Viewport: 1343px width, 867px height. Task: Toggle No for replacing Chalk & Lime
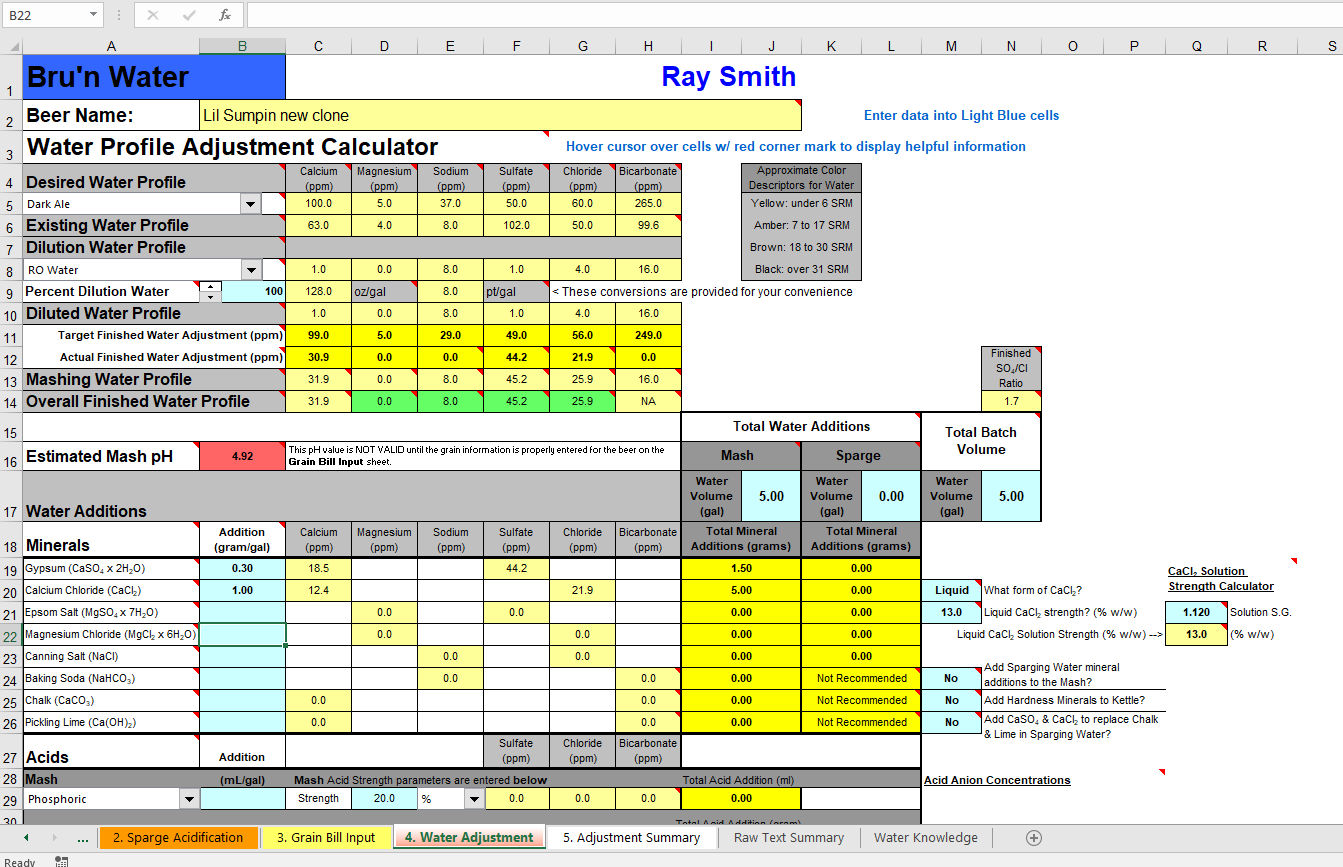[951, 722]
